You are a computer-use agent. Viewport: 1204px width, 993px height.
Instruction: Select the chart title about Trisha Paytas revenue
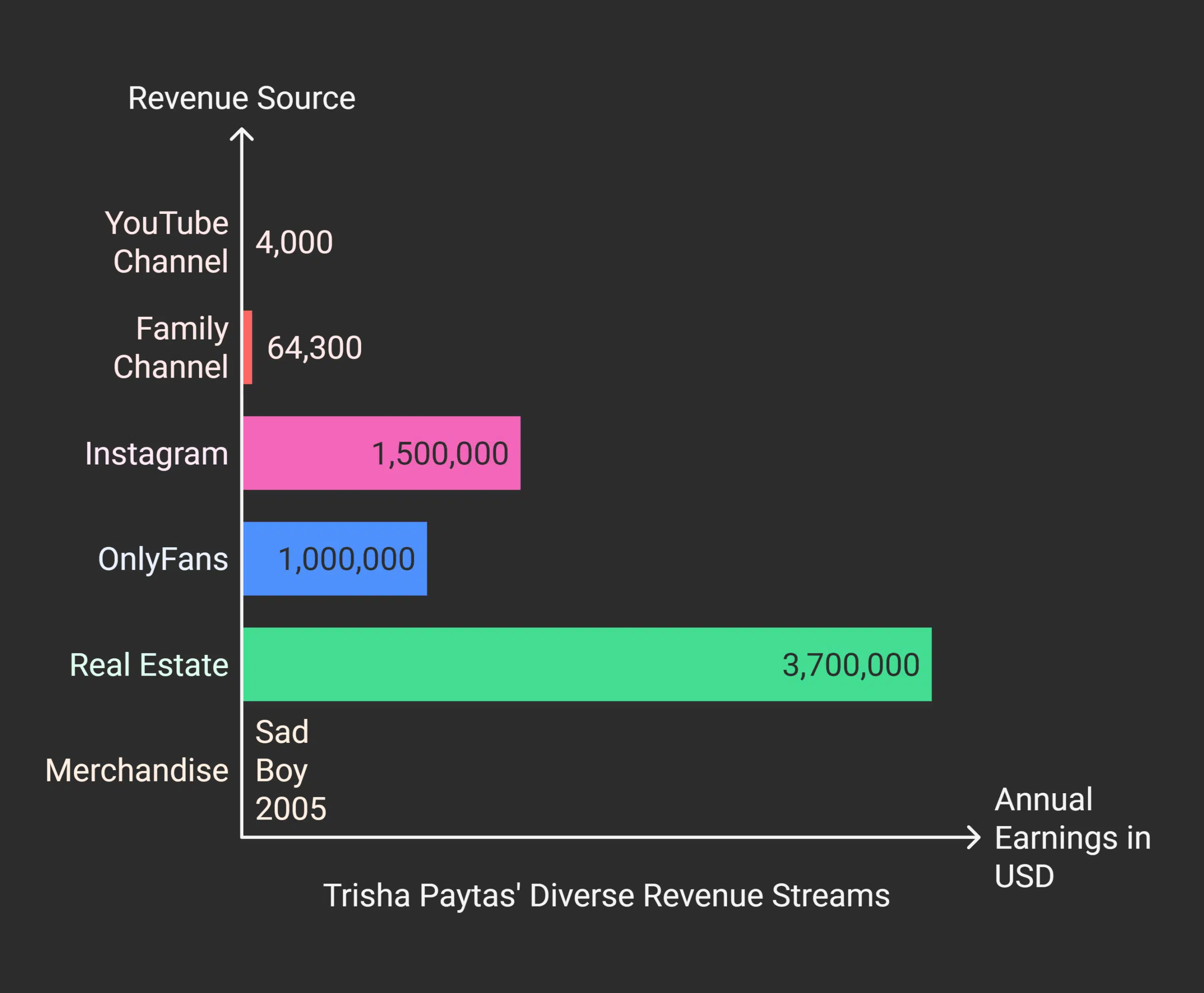coord(606,895)
